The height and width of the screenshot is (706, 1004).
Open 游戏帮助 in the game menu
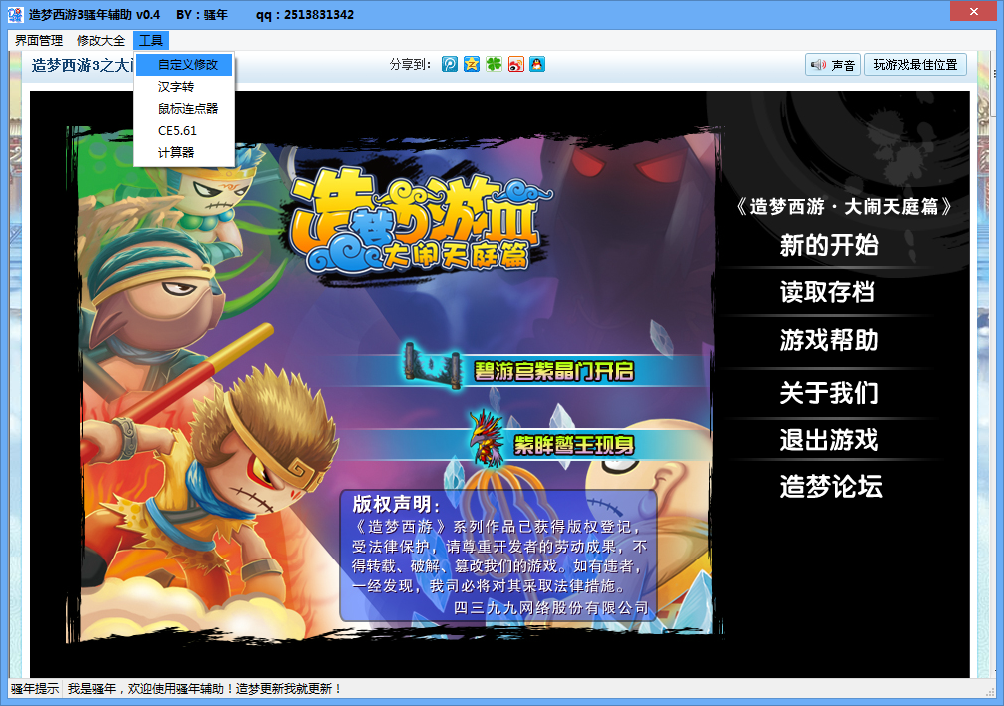[x=829, y=340]
